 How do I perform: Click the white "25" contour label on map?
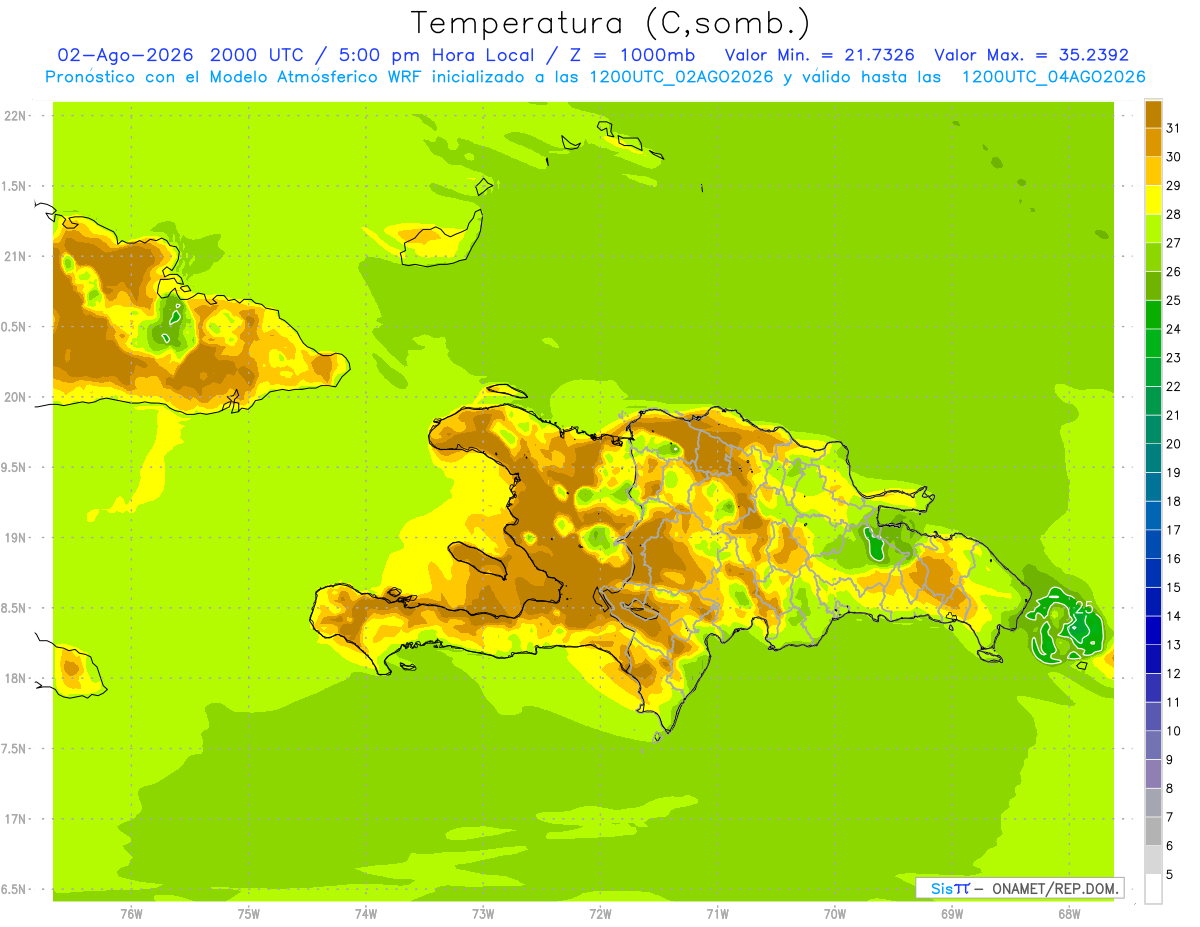[1084, 607]
